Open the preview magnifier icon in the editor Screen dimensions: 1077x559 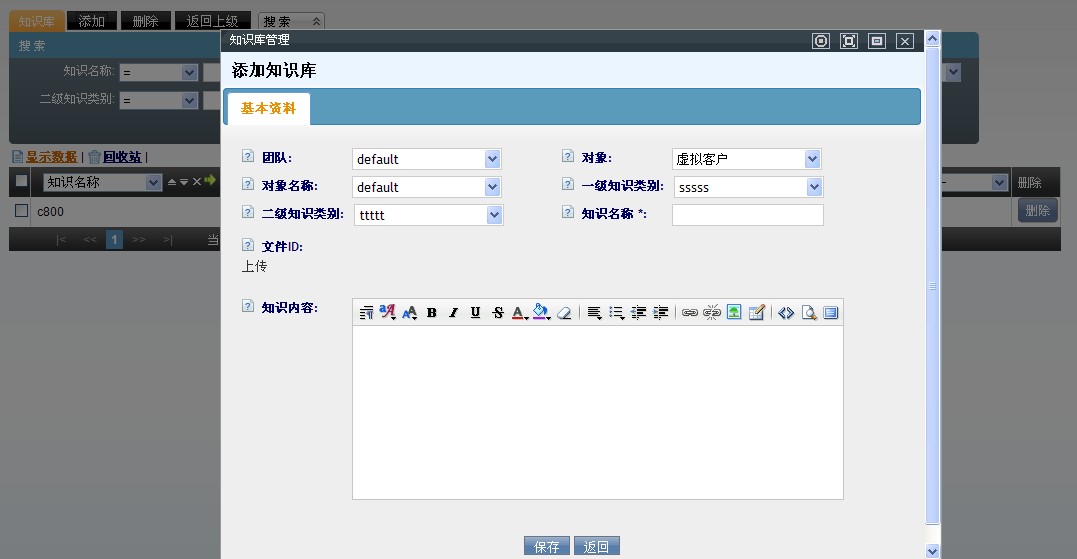[809, 313]
